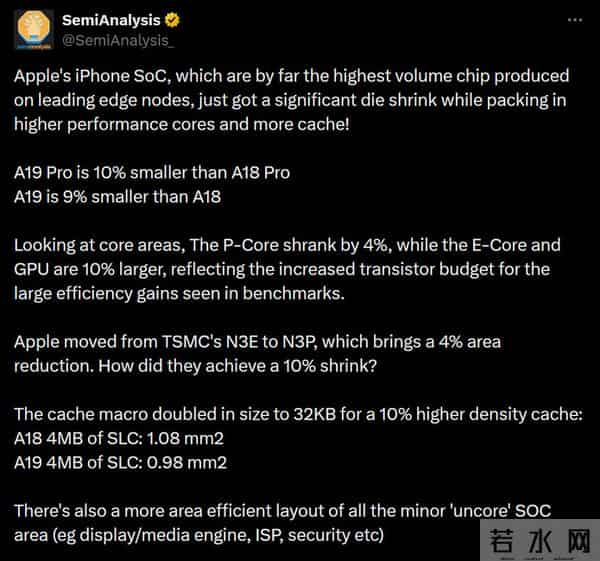The image size is (600, 561).
Task: Click the gold verified badge
Action: click(x=173, y=20)
